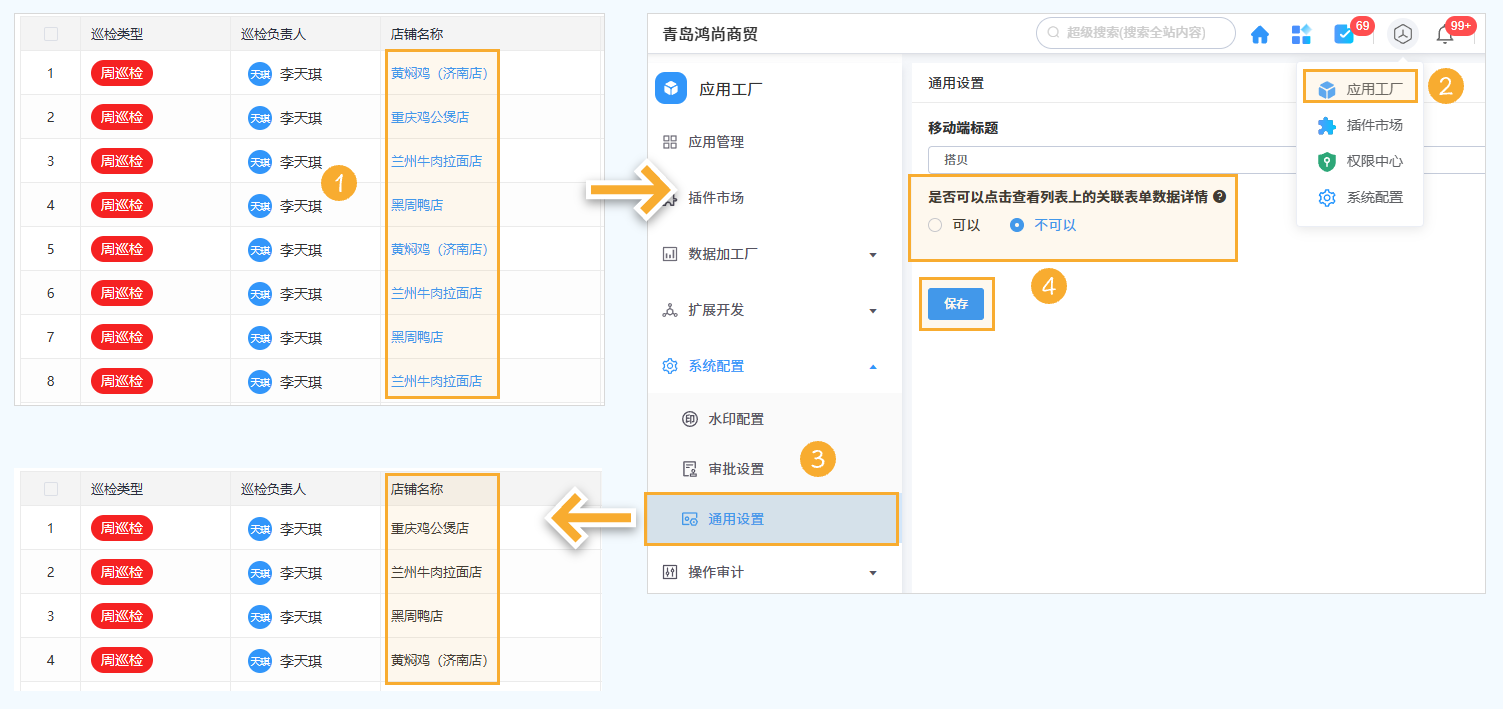1503x709 pixels.
Task: Click the home icon in the top bar
Action: pyautogui.click(x=1260, y=33)
